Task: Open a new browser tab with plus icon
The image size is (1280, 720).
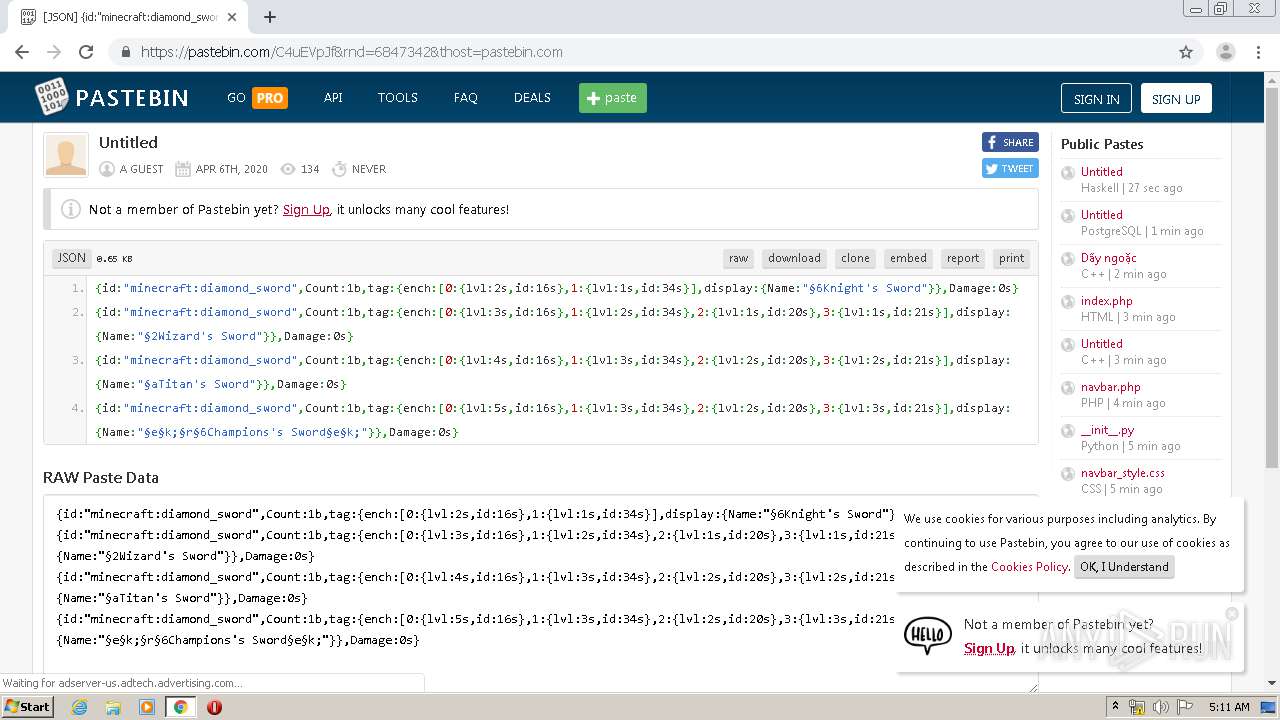Action: click(270, 17)
